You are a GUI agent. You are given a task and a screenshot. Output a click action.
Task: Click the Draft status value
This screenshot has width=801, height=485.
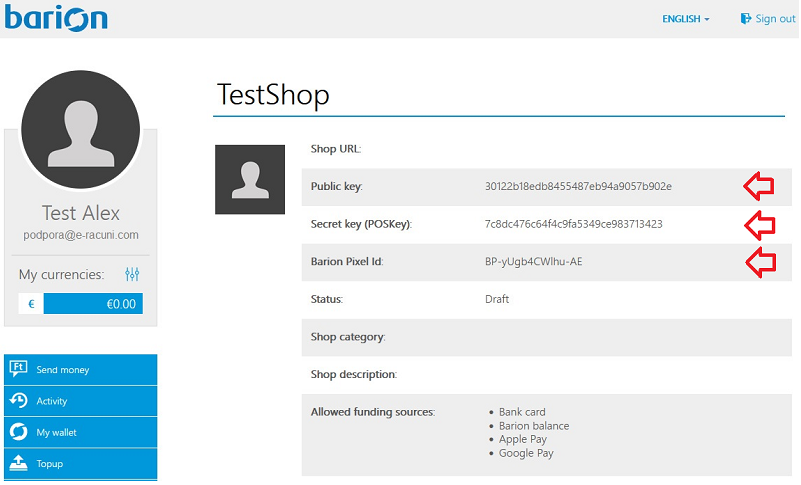pyautogui.click(x=497, y=299)
